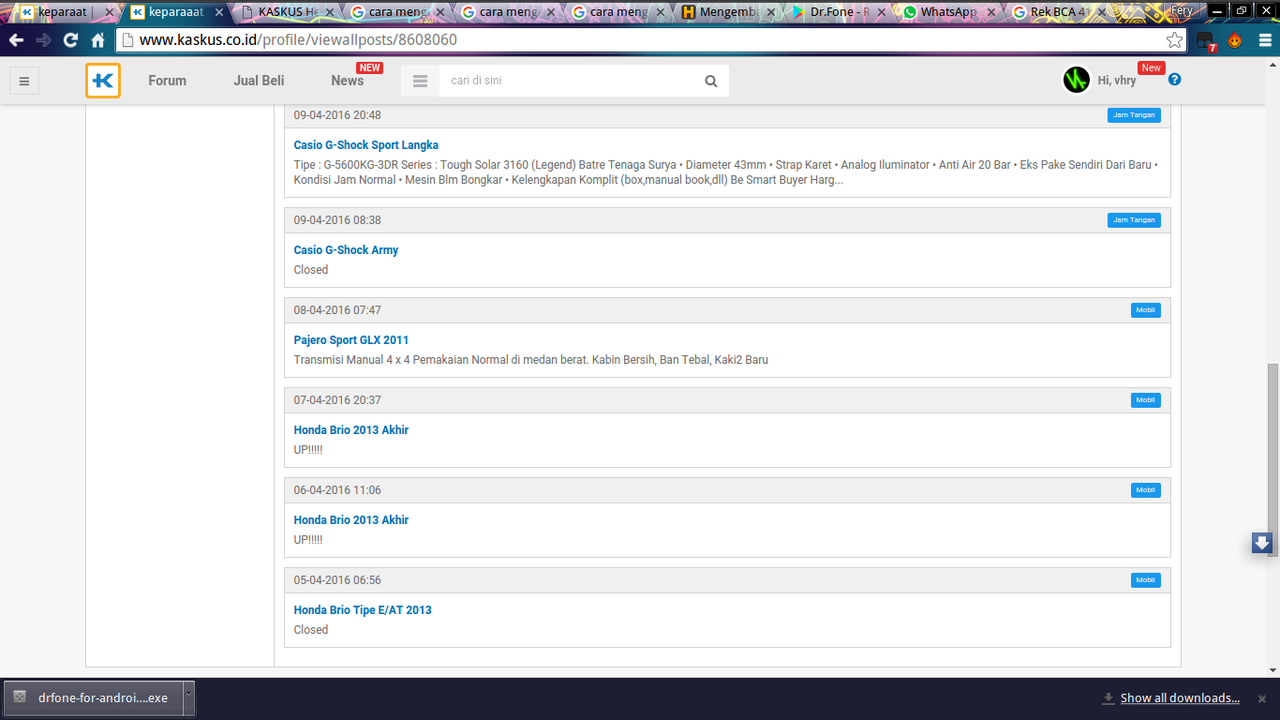The height and width of the screenshot is (720, 1280).
Task: Open Honda Brio 2013 Akhir post dated 07-04-2016
Action: tap(351, 430)
